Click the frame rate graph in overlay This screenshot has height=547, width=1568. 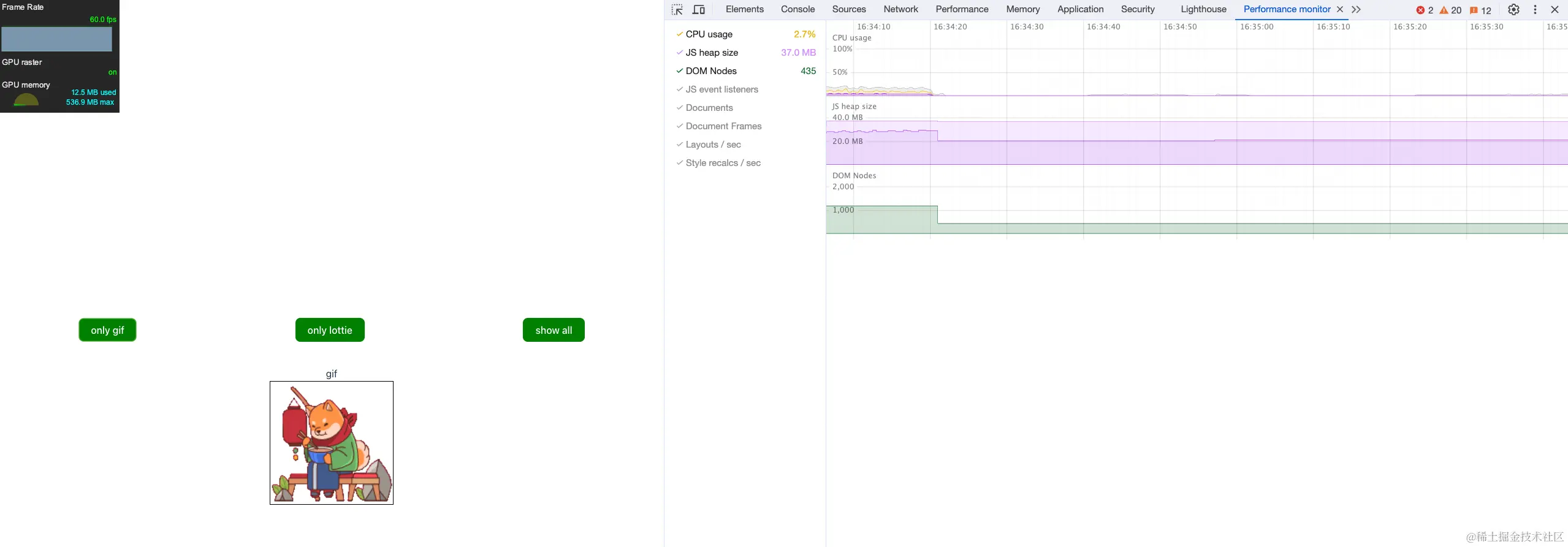pos(56,39)
